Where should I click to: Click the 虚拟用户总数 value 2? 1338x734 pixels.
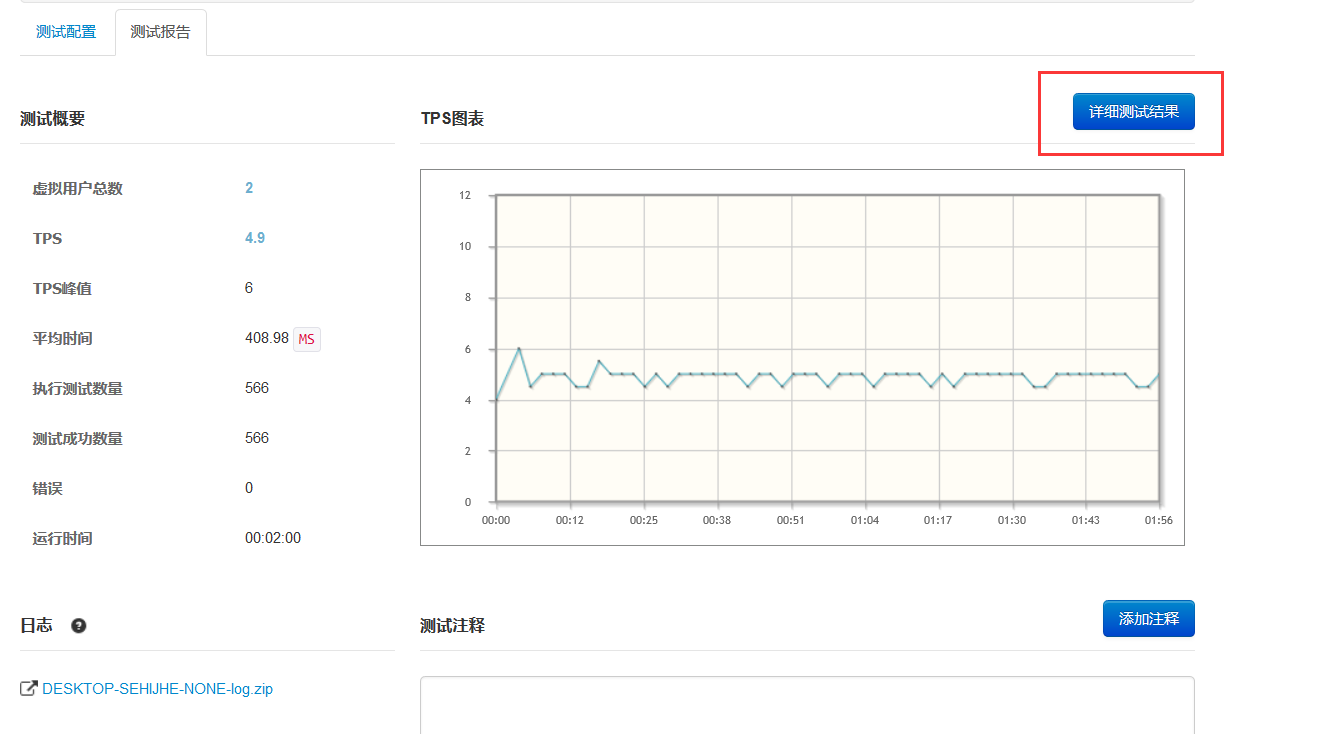[249, 188]
